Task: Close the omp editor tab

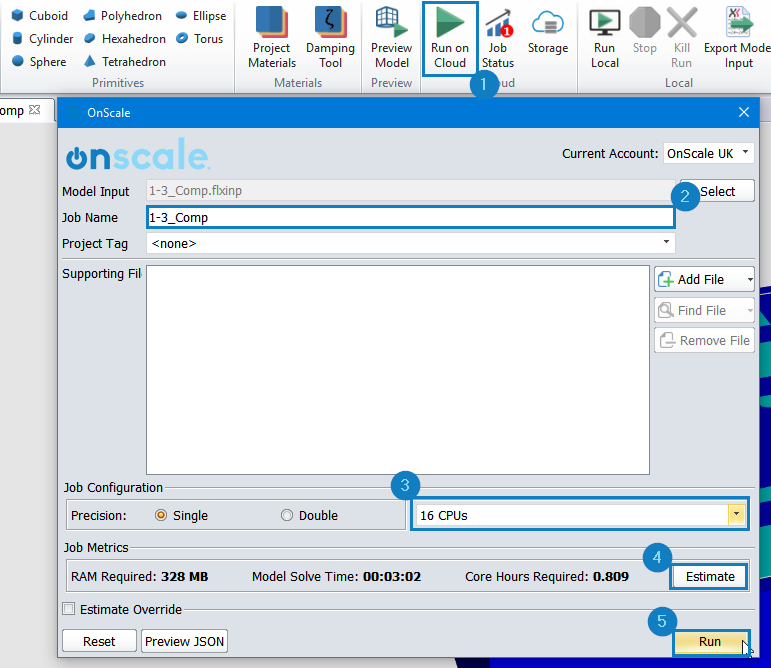Action: (x=34, y=110)
